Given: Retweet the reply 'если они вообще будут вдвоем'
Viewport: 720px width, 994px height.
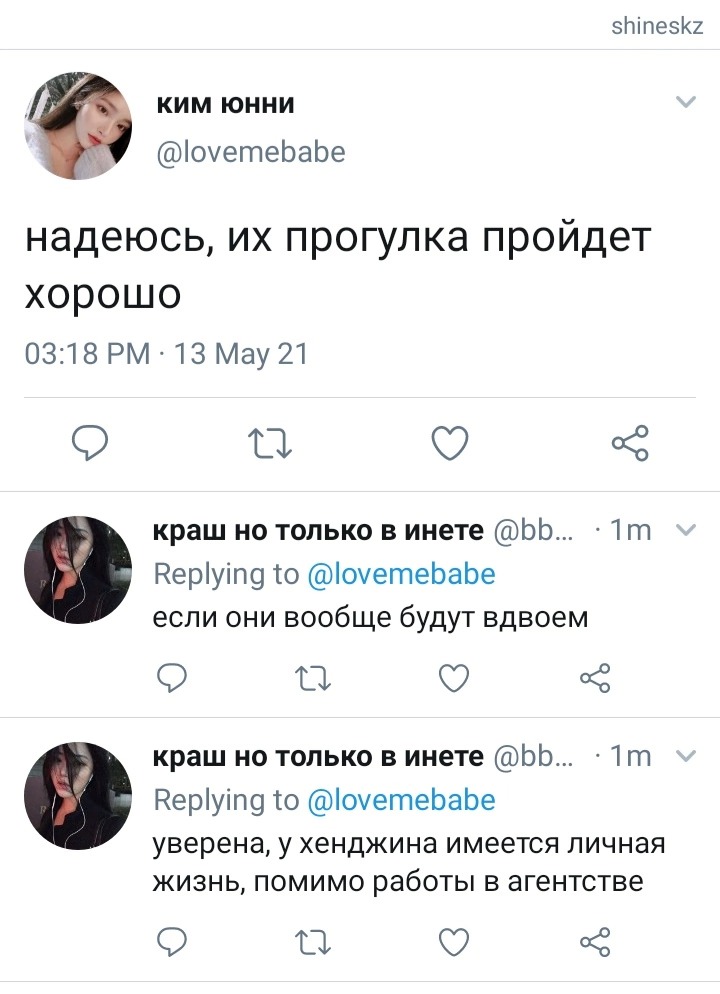Looking at the screenshot, I should [314, 678].
